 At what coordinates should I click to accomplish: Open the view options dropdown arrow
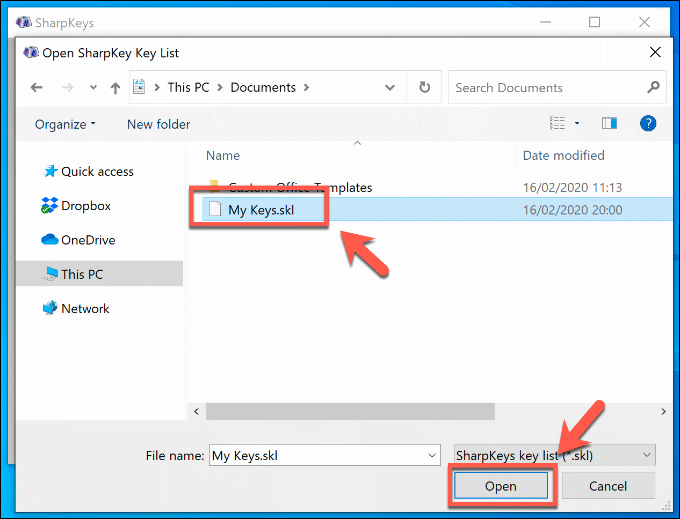[x=577, y=124]
